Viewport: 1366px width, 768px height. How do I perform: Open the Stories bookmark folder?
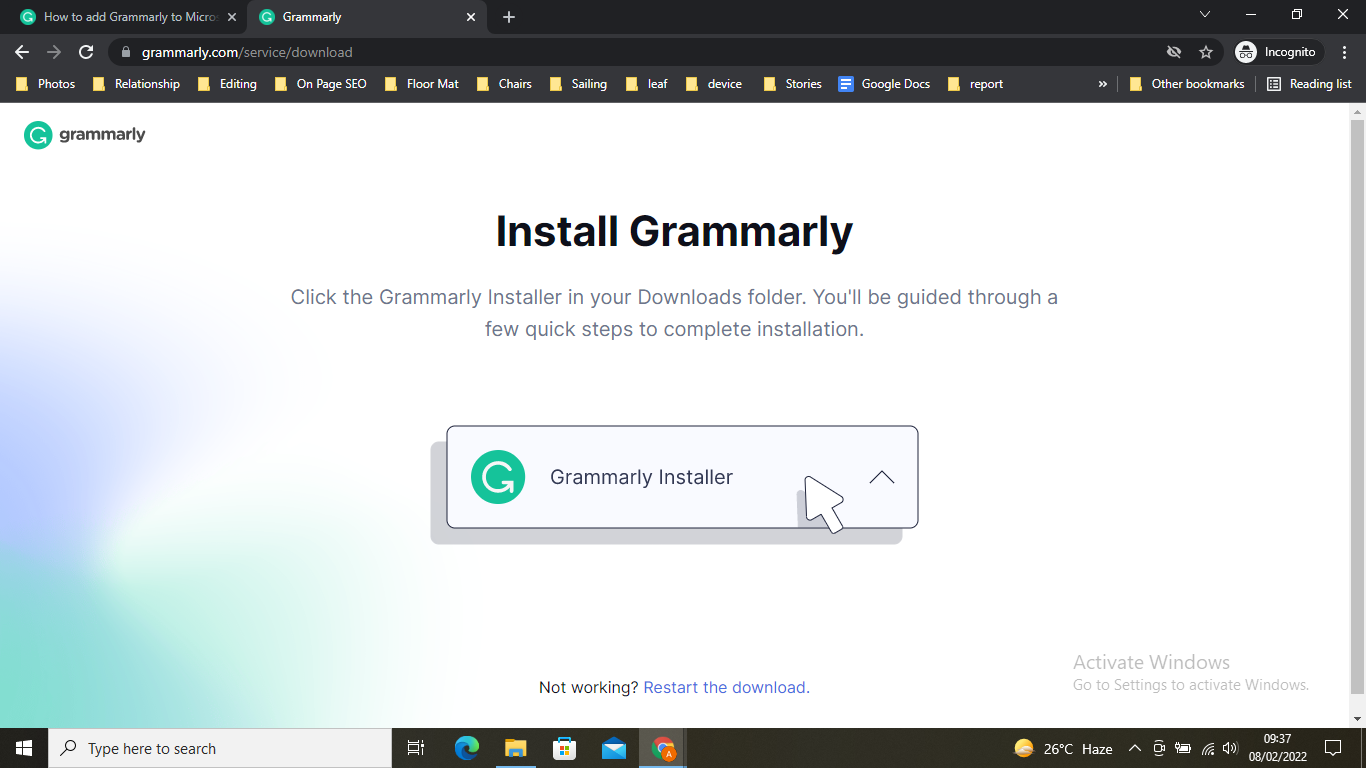(x=793, y=84)
